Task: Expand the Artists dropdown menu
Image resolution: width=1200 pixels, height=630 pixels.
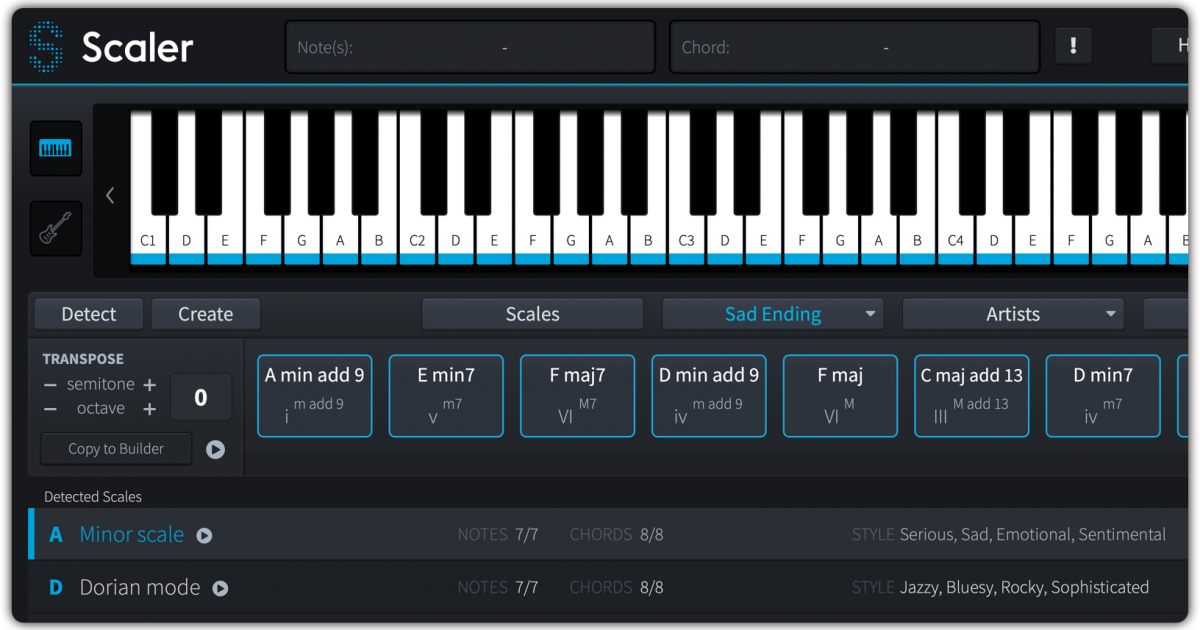Action: click(1012, 314)
